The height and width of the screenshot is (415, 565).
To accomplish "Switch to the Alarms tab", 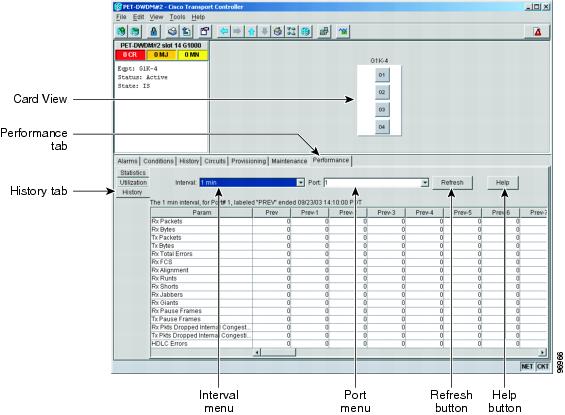I will click(x=128, y=161).
